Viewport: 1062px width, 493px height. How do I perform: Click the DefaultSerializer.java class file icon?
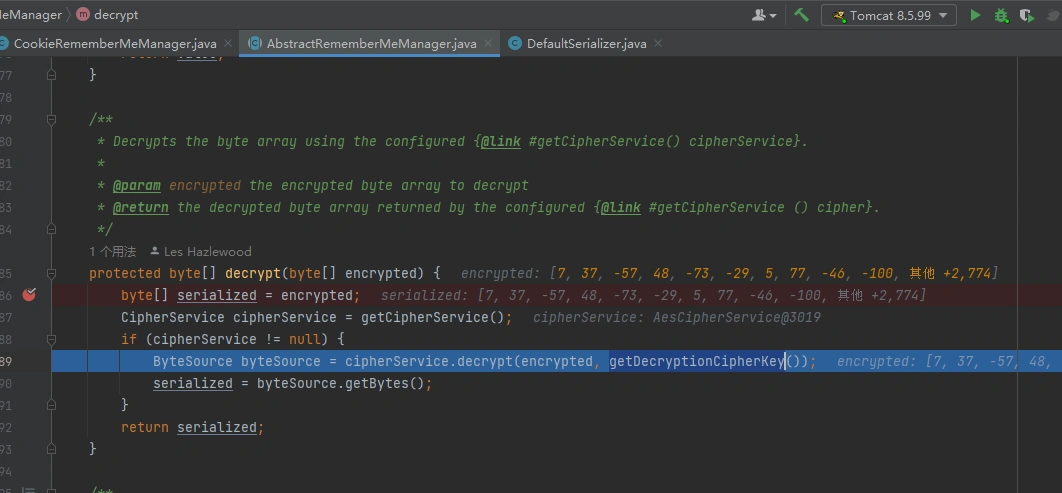(x=515, y=43)
